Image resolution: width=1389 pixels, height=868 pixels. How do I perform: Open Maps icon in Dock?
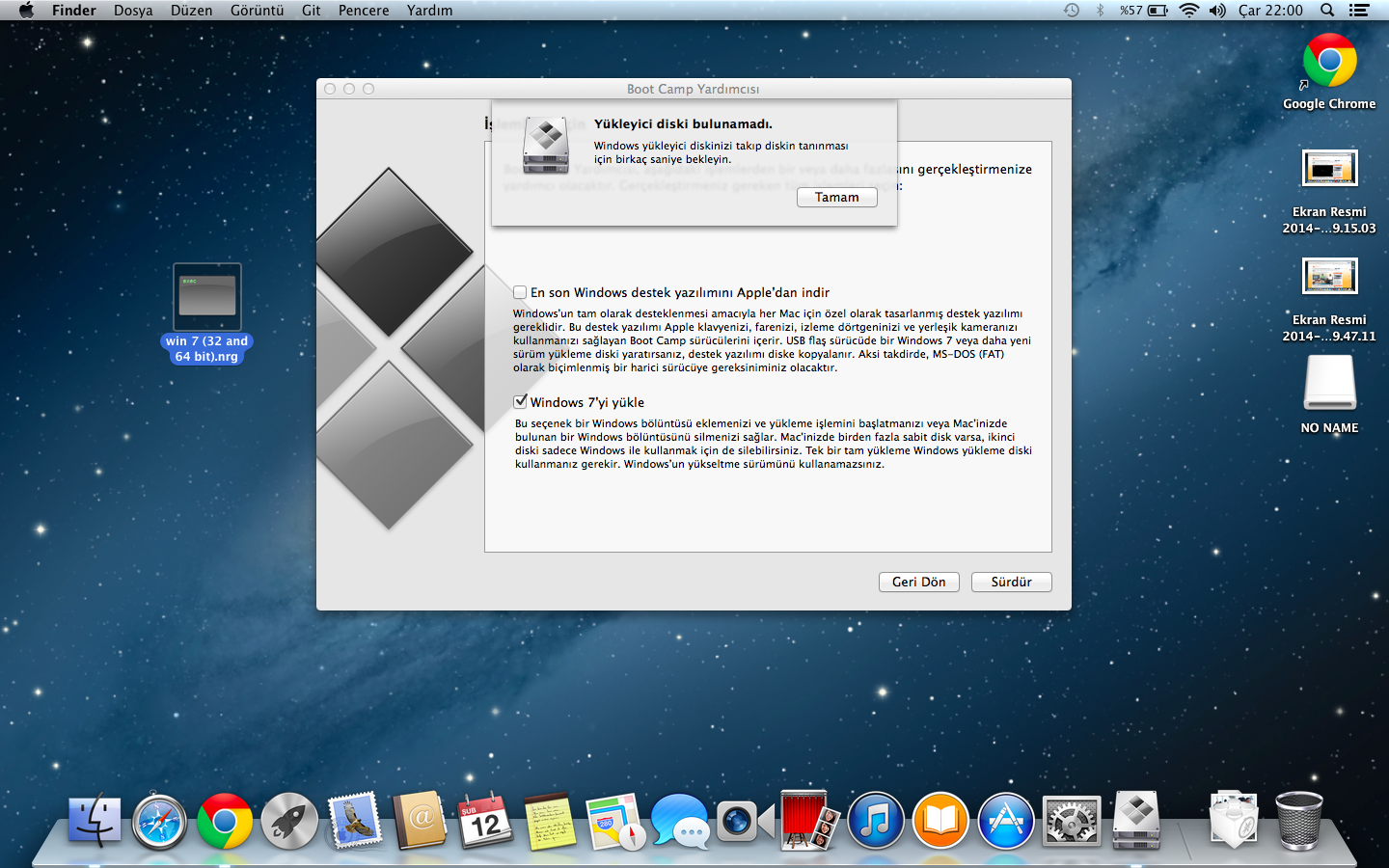click(x=614, y=821)
